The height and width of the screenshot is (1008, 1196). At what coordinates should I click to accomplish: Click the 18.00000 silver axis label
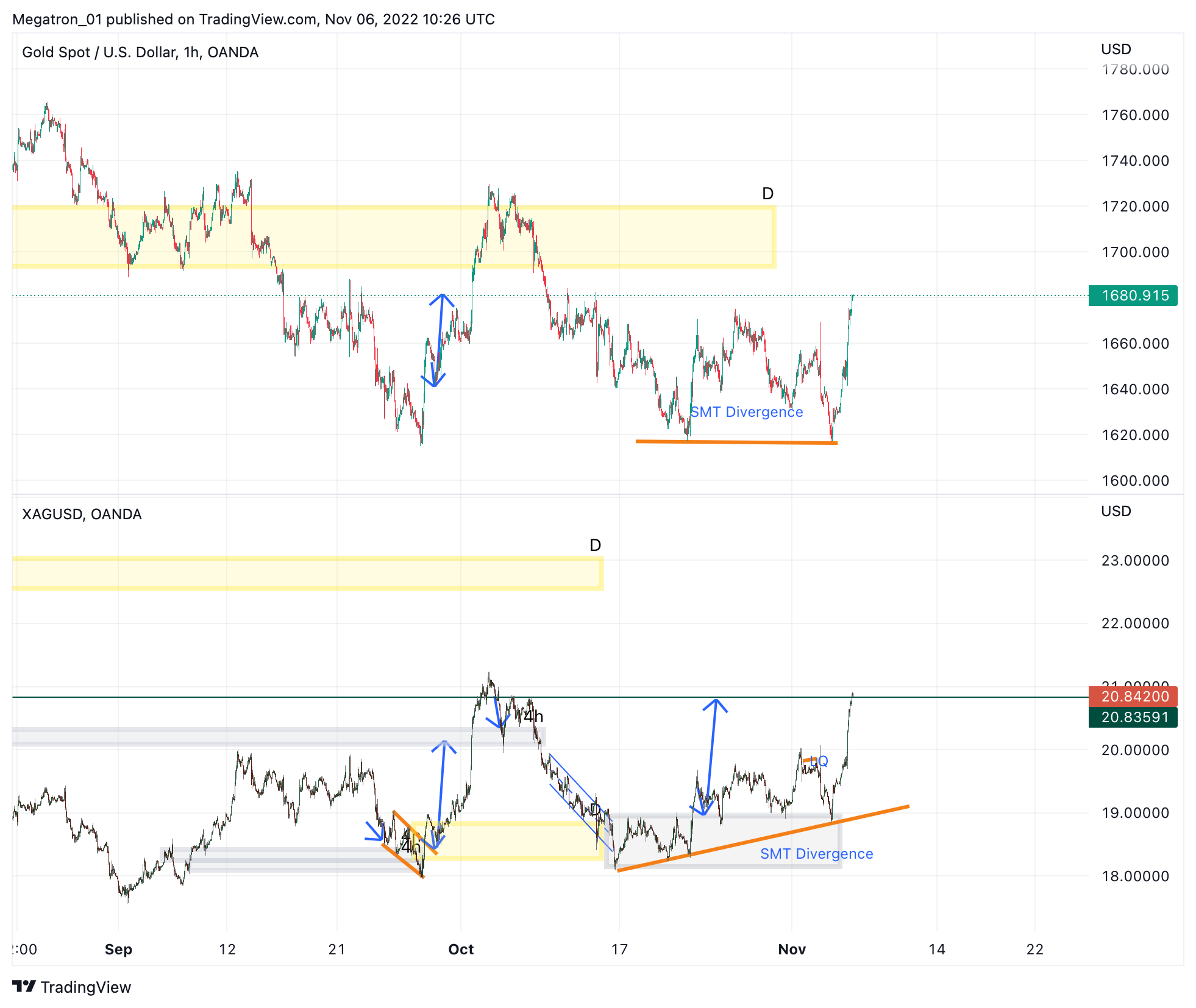point(1135,876)
